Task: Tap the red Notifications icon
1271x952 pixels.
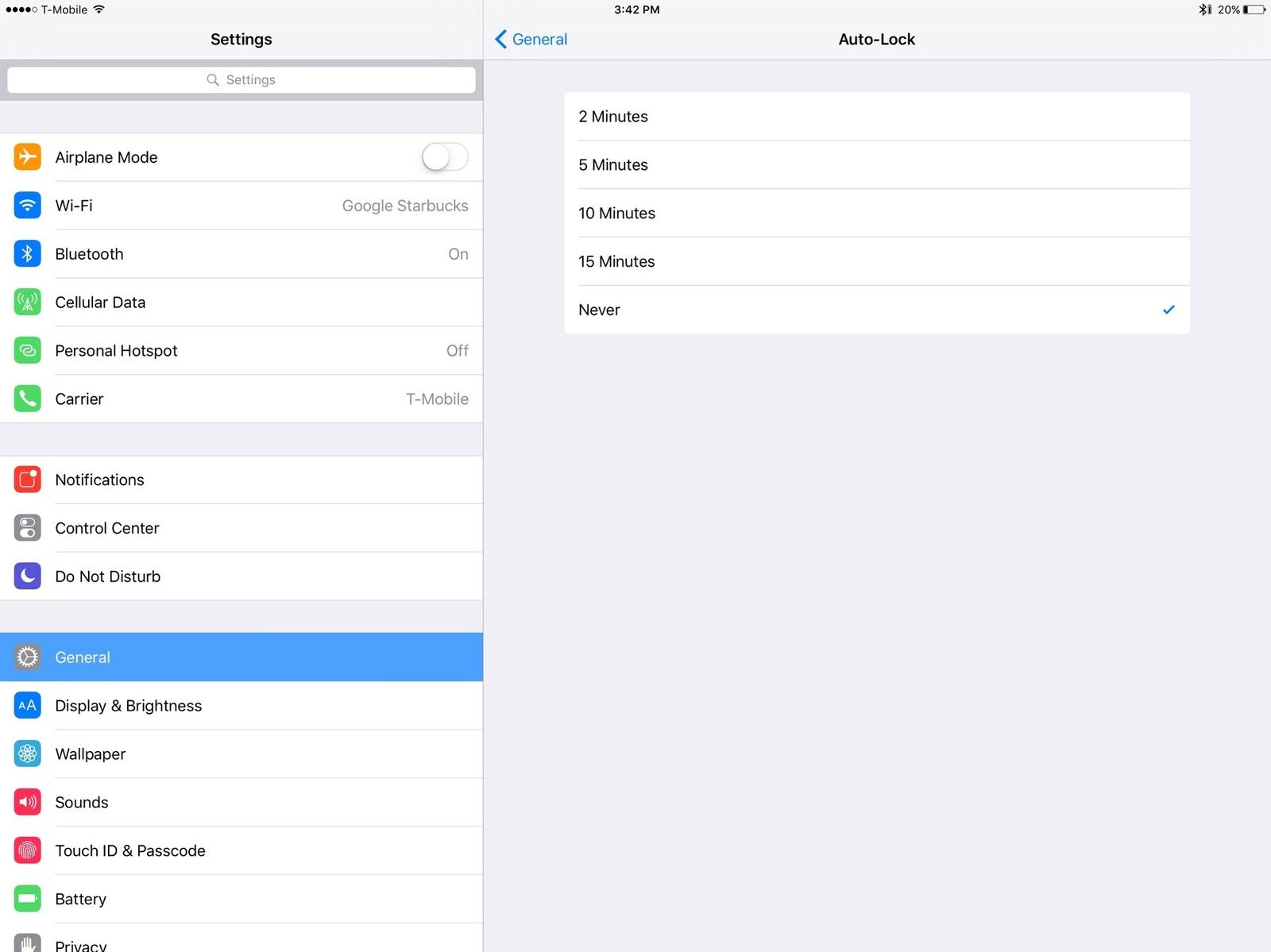Action: click(x=28, y=480)
